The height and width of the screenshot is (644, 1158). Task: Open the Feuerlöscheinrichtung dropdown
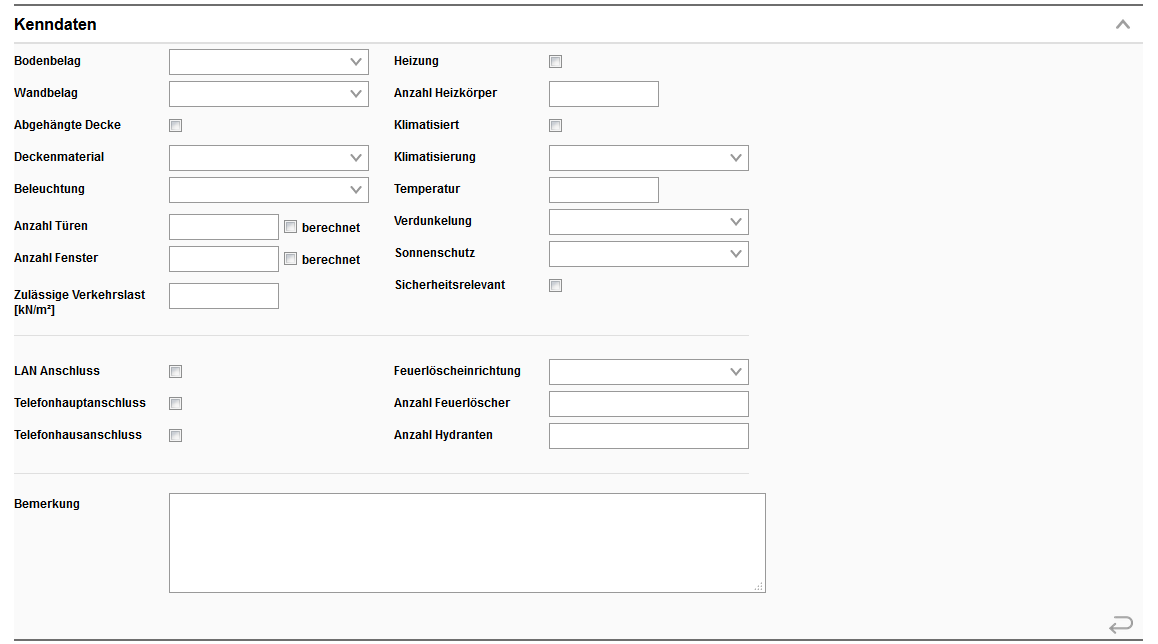coord(648,372)
